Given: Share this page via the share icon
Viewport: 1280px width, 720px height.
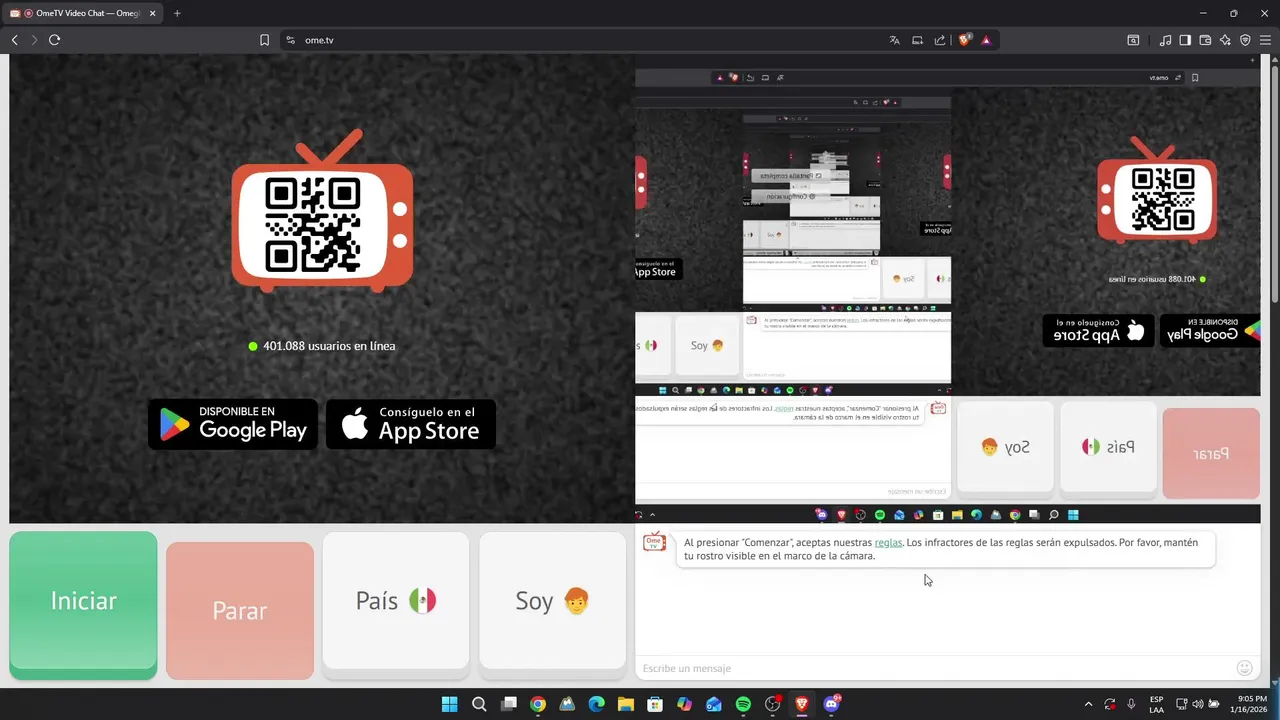Looking at the screenshot, I should (x=940, y=40).
